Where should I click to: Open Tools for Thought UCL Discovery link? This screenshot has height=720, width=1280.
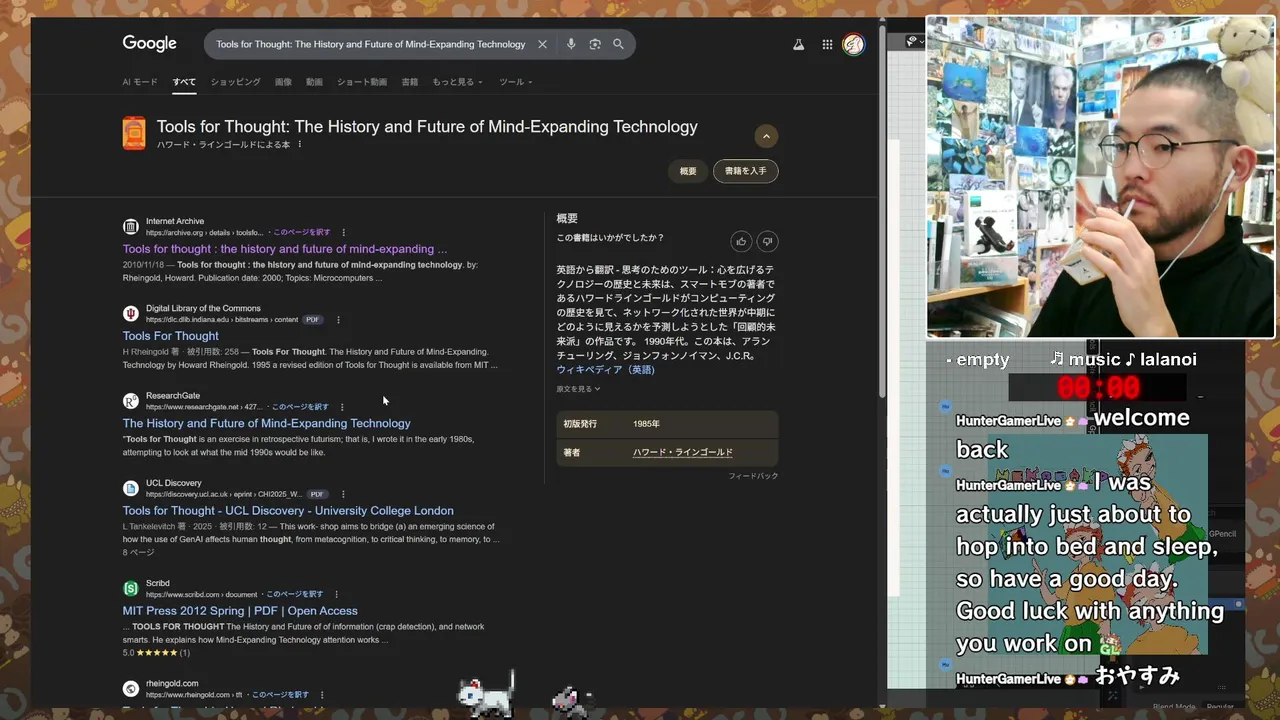pos(288,510)
